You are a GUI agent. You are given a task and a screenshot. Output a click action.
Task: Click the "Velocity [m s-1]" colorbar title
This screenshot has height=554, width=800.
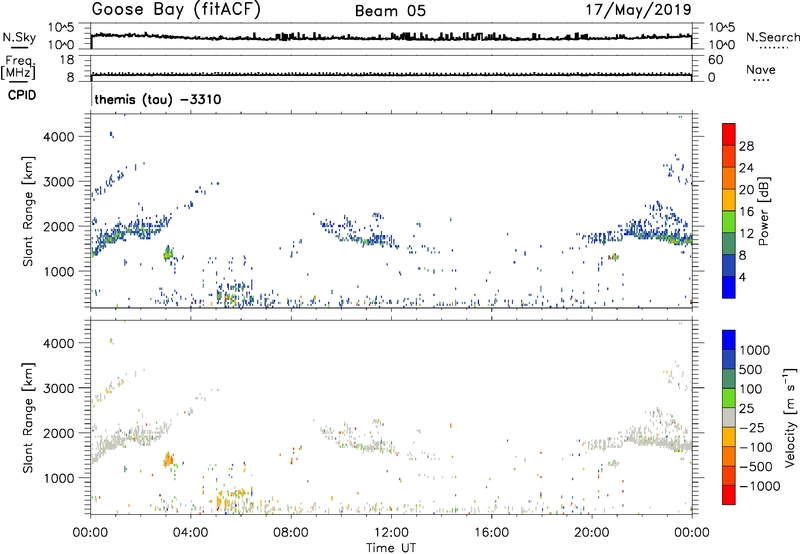pos(790,417)
